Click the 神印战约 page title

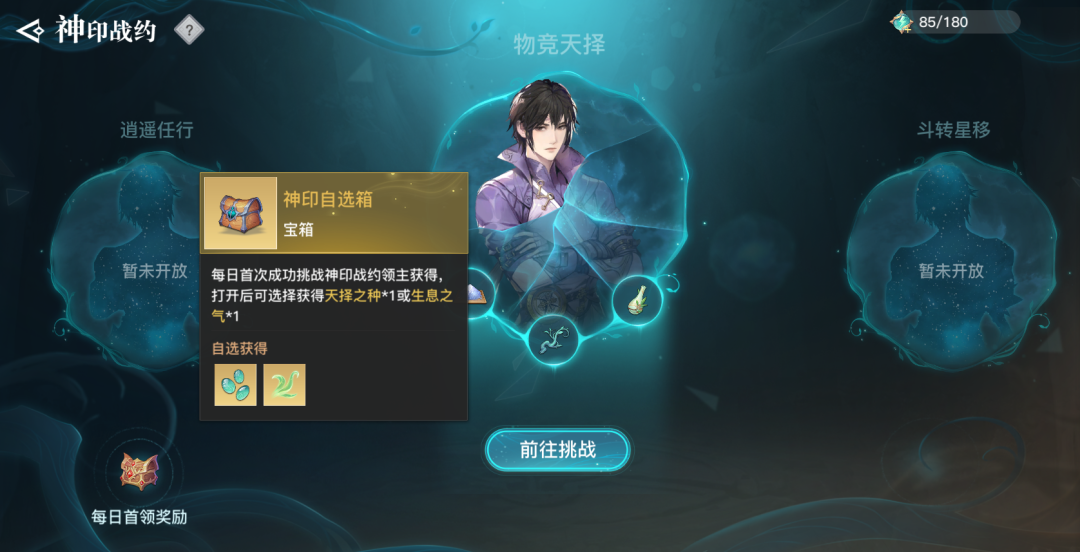tap(106, 31)
